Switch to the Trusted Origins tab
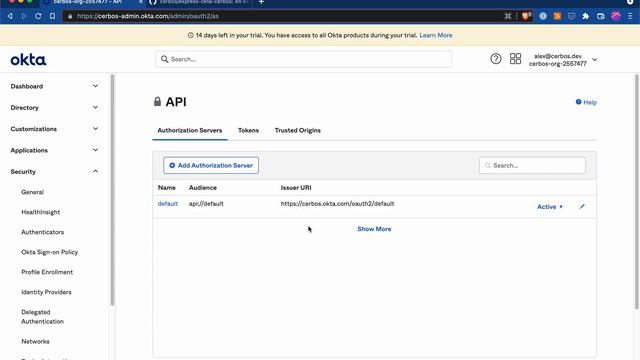 tap(298, 130)
